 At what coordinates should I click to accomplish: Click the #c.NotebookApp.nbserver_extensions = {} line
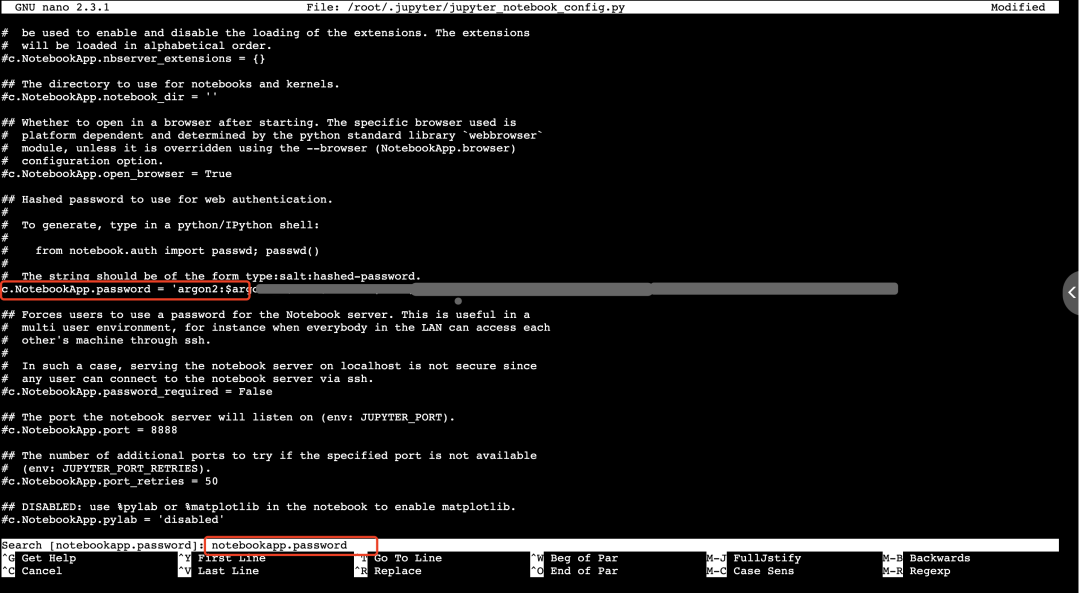tap(134, 59)
